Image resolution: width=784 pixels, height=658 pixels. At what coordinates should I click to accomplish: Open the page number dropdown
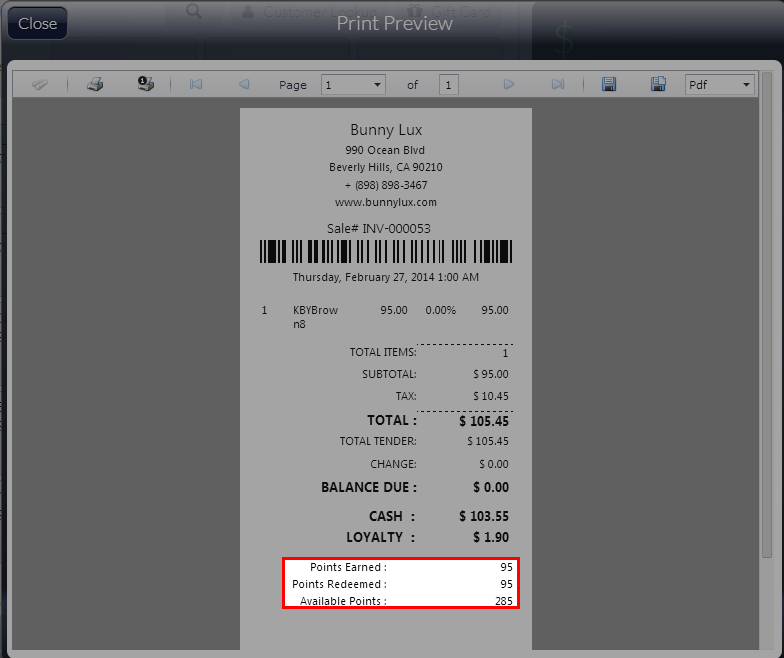377,85
